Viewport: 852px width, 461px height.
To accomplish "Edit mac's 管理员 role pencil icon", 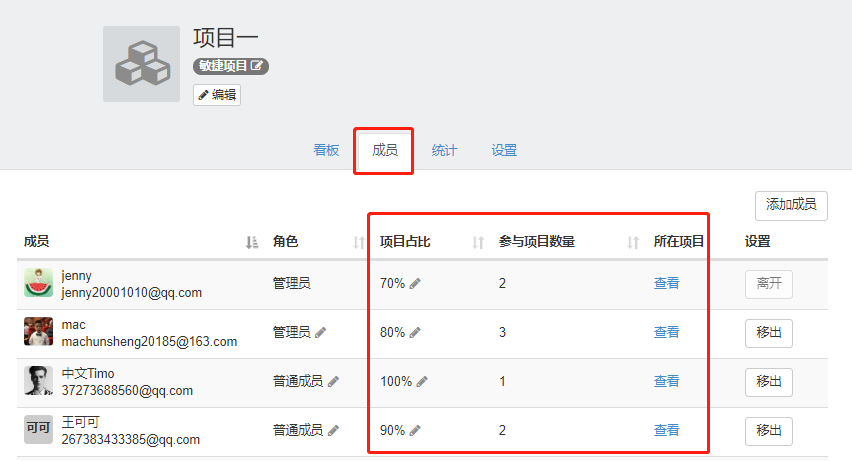I will (321, 333).
